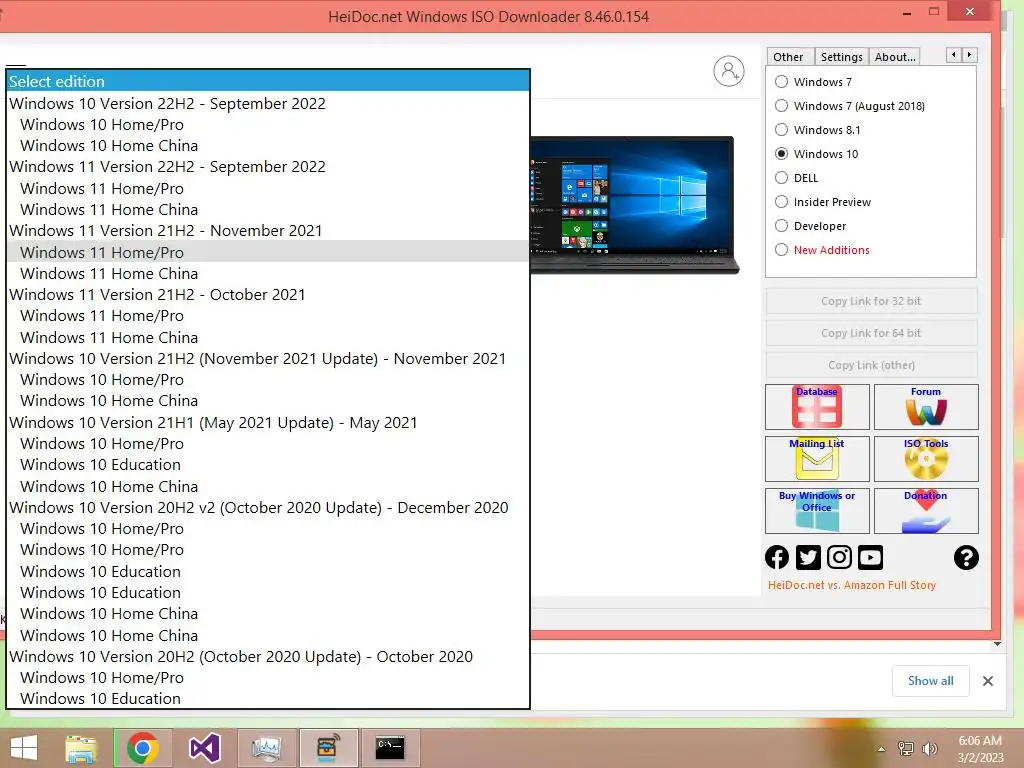Viewport: 1024px width, 768px height.
Task: Open Visual Studio from the taskbar
Action: (x=204, y=748)
